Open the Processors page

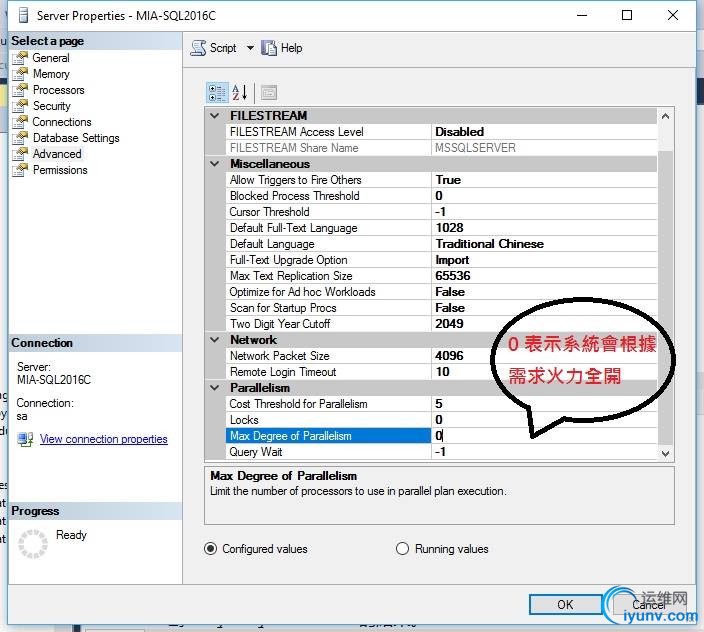pos(58,90)
